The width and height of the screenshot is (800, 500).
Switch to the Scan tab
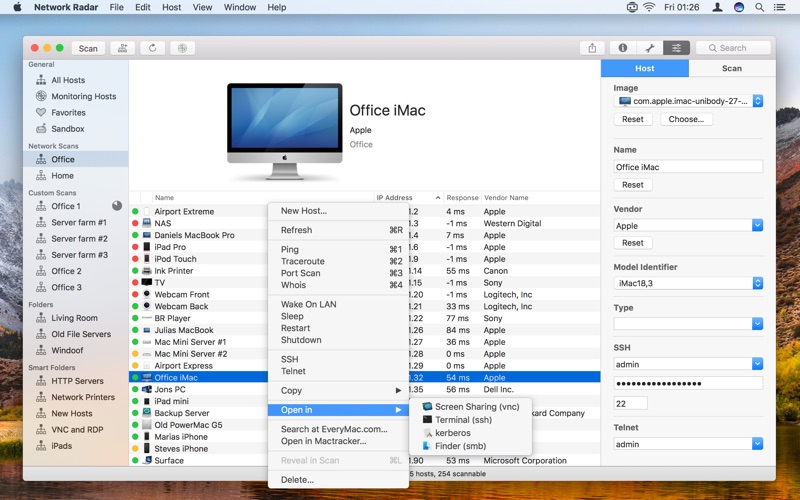(x=731, y=69)
